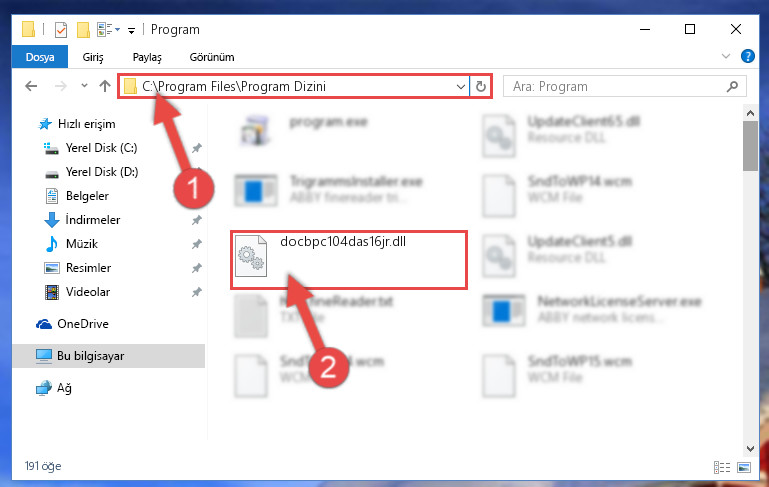This screenshot has width=769, height=487.
Task: Refresh the current folder view
Action: click(481, 86)
